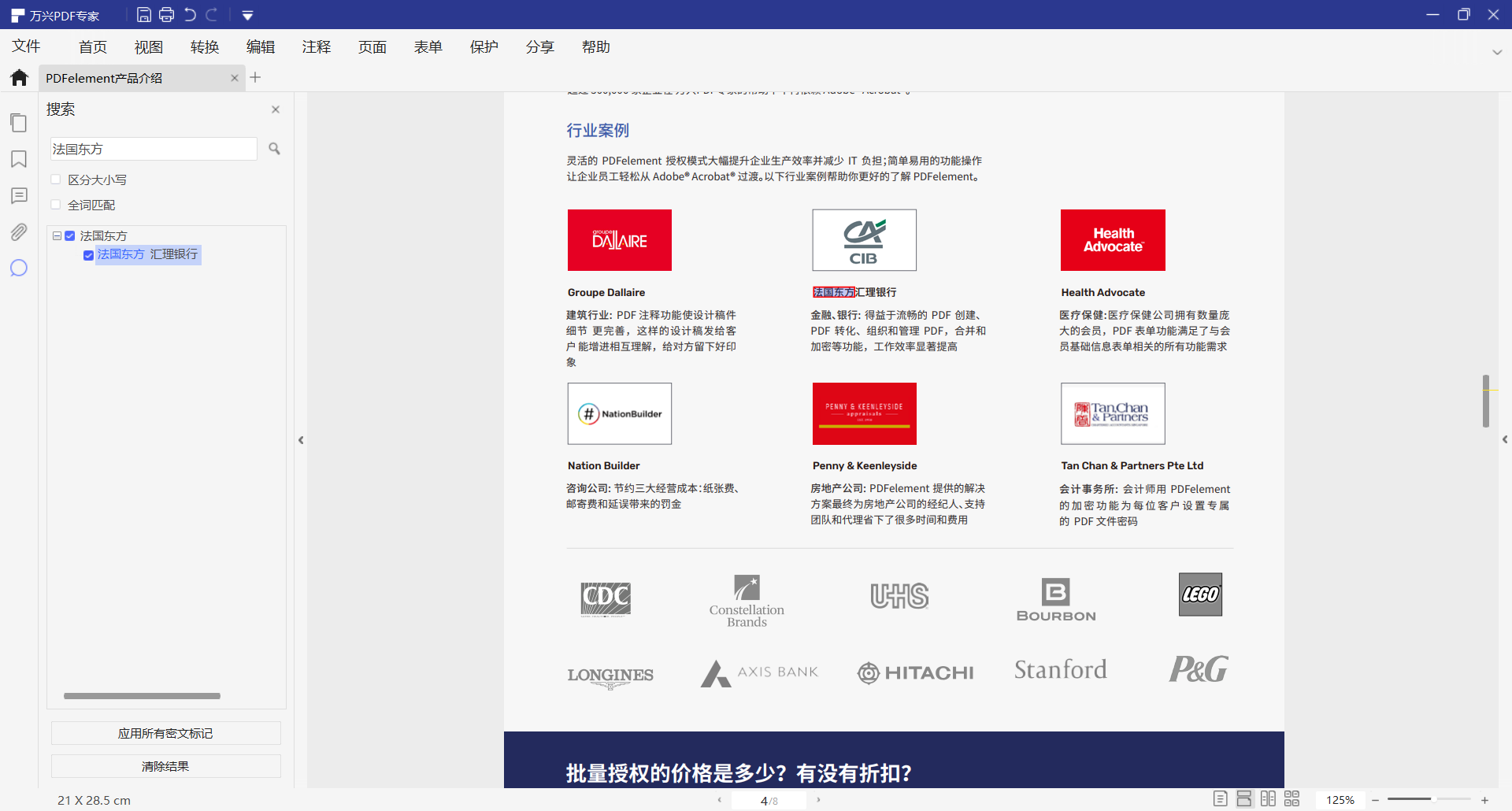This screenshot has height=811, width=1512.
Task: Open the attachments panel
Action: pyautogui.click(x=18, y=231)
